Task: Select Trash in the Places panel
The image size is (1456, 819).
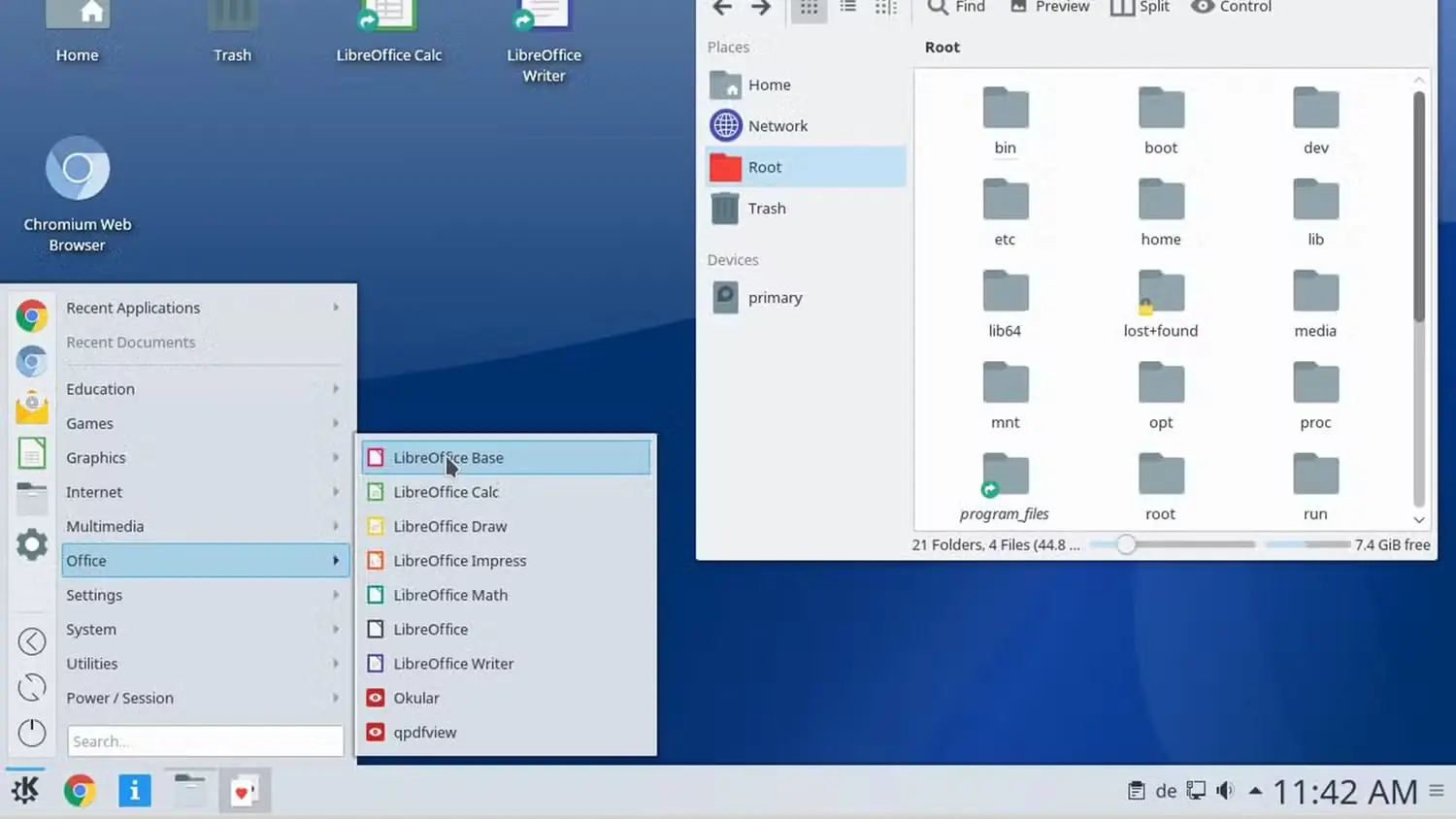Action: coord(806,208)
